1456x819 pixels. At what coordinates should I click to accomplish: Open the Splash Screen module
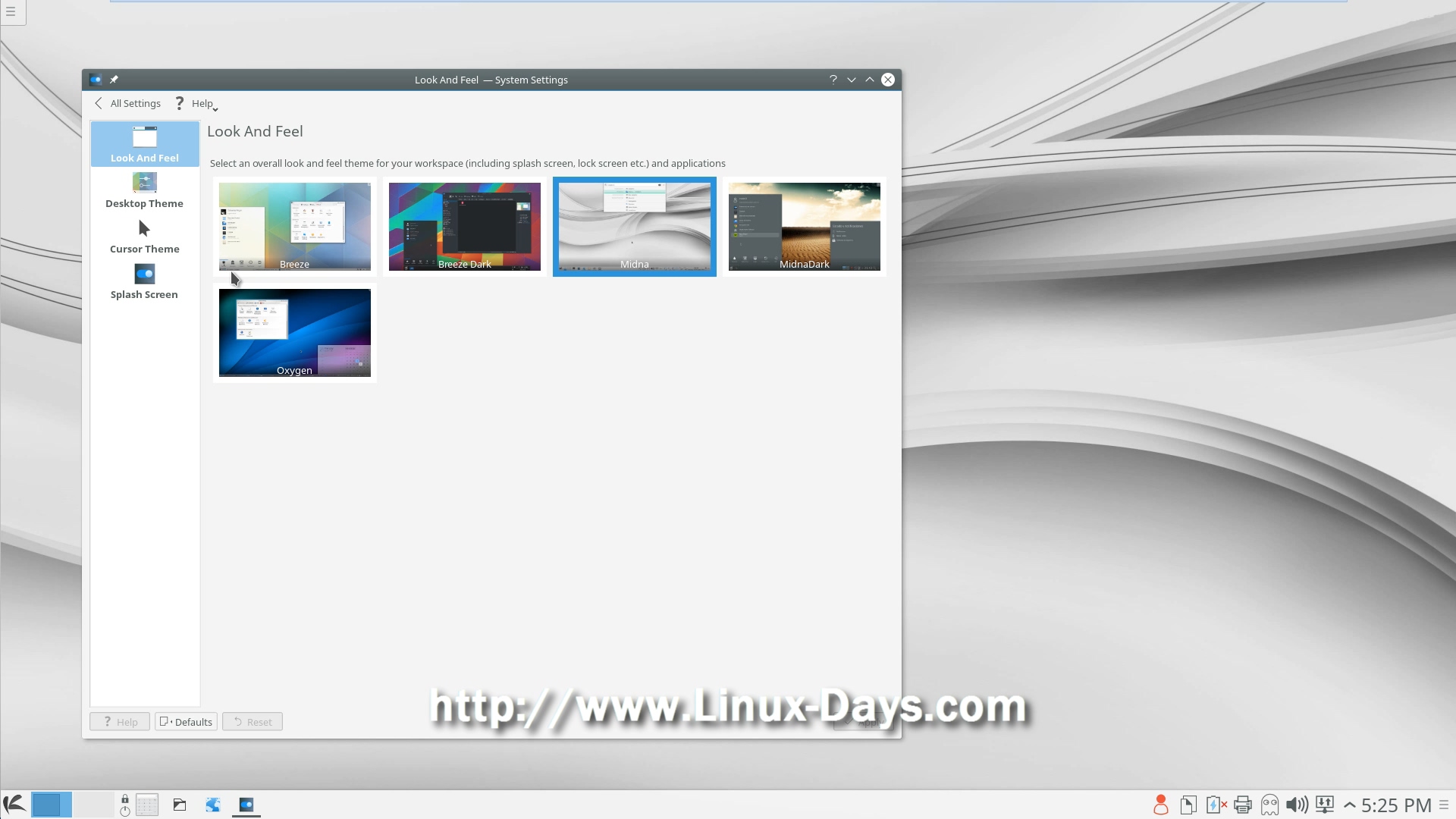pos(144,281)
